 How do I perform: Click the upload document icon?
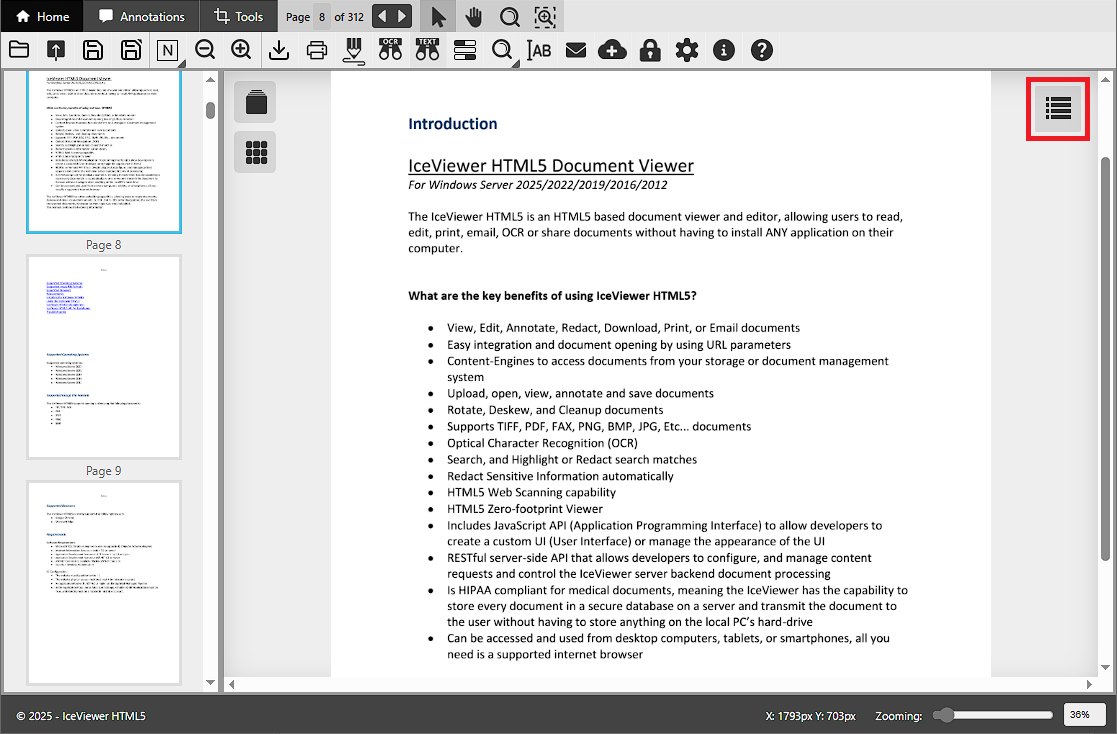click(56, 50)
